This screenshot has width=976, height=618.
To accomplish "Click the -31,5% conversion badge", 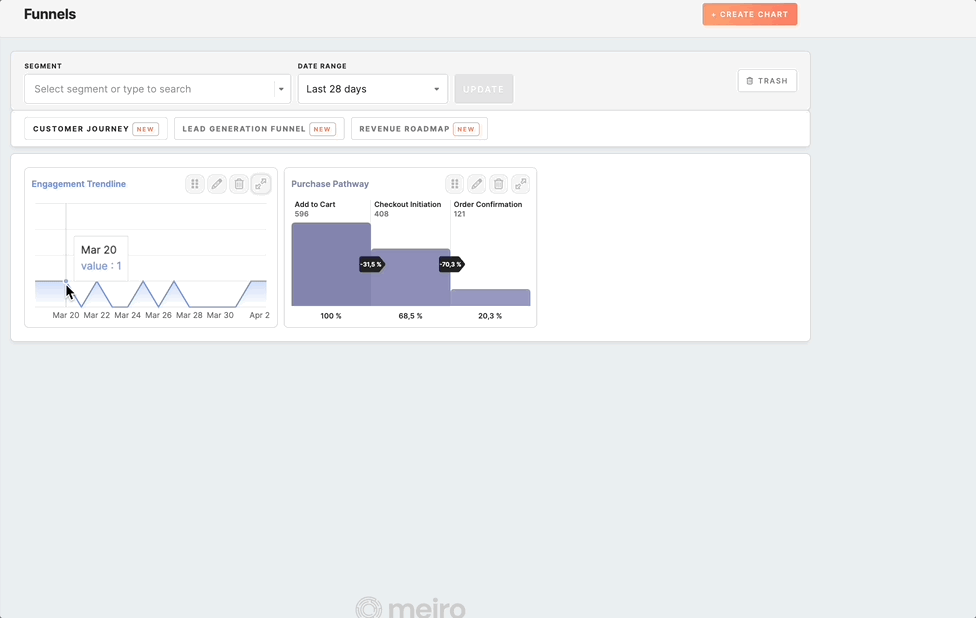I will (x=371, y=264).
